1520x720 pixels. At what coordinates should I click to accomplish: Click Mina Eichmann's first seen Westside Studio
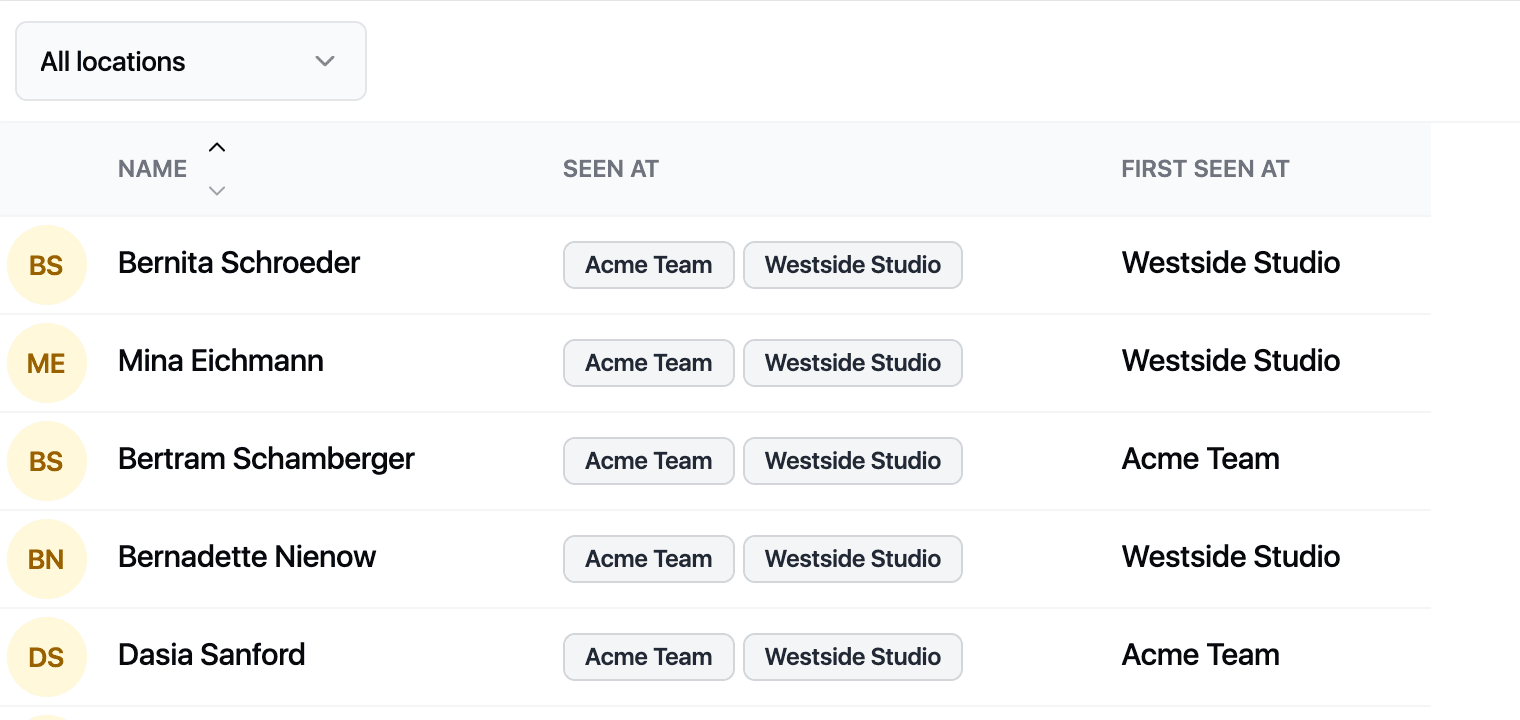(x=1231, y=361)
